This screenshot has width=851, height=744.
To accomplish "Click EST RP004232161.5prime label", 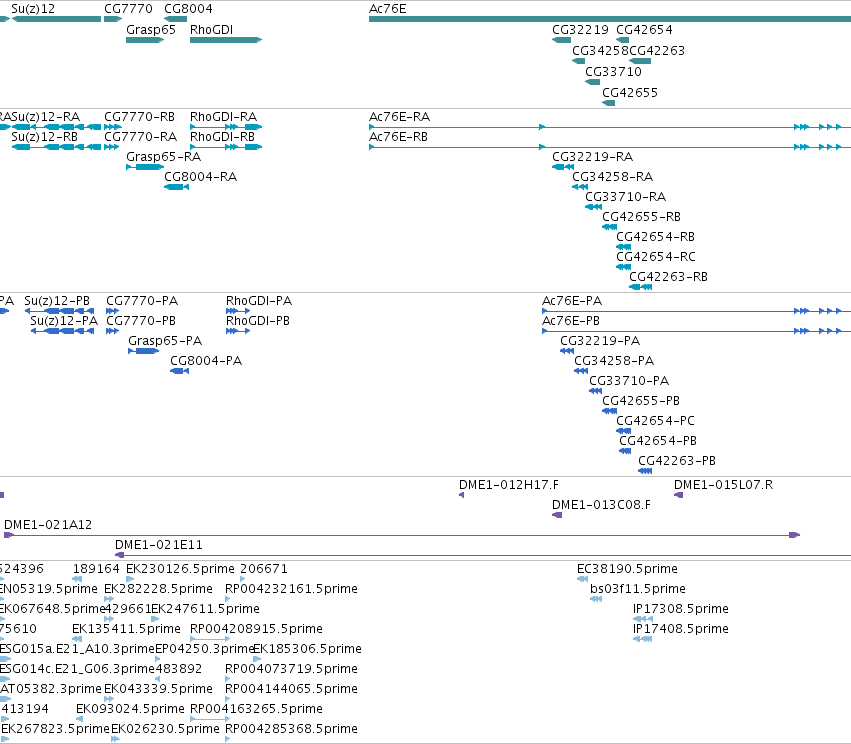I will [291, 589].
